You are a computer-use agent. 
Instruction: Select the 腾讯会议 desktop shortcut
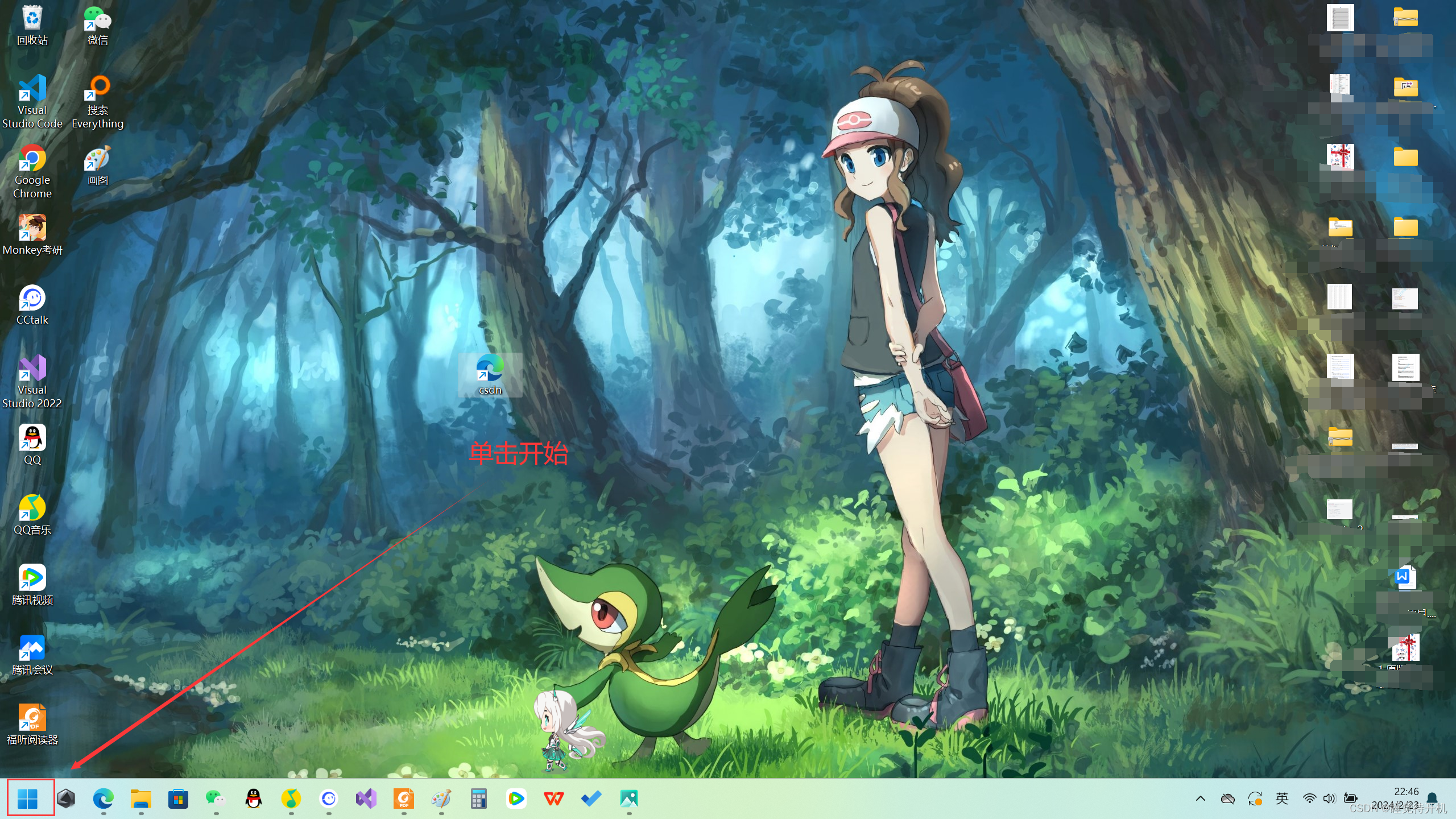click(x=32, y=655)
